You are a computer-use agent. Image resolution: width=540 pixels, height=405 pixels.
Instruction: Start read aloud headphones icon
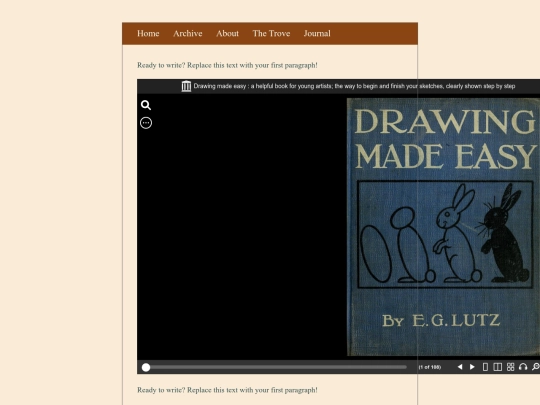coord(523,367)
